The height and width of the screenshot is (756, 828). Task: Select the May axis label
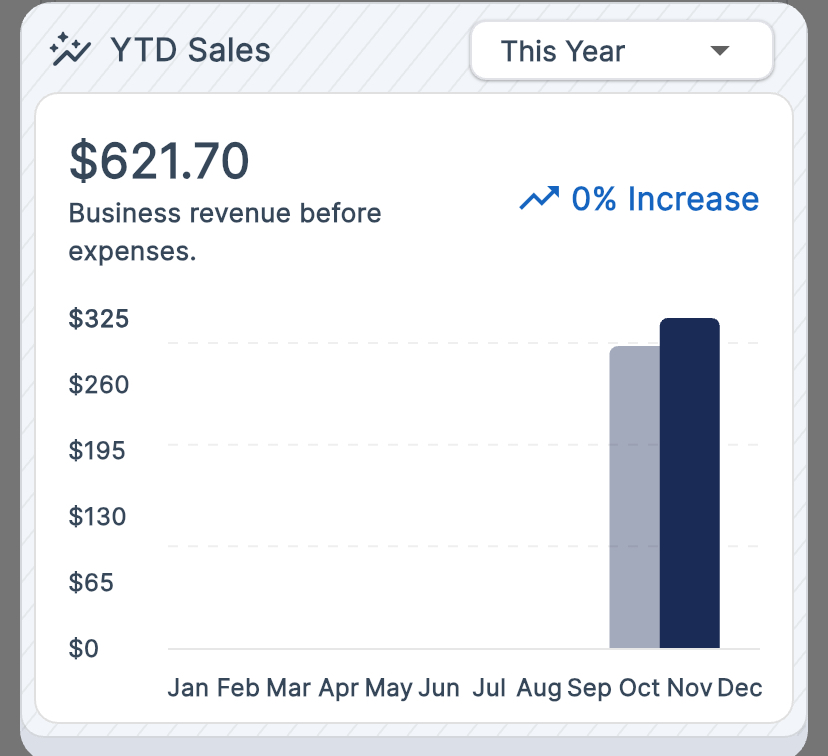pos(388,688)
